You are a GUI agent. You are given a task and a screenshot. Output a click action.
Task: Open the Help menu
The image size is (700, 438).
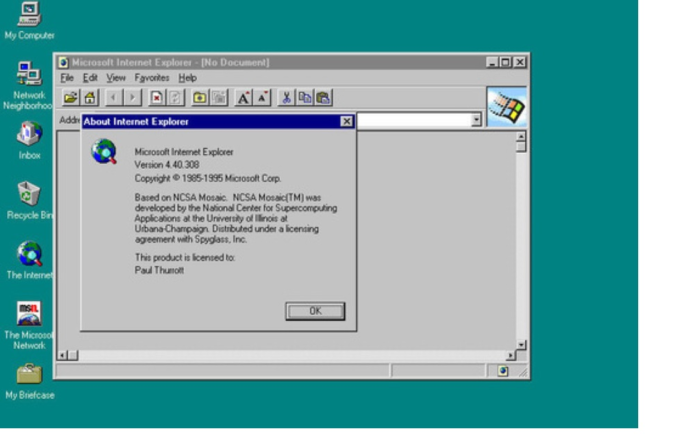(188, 78)
